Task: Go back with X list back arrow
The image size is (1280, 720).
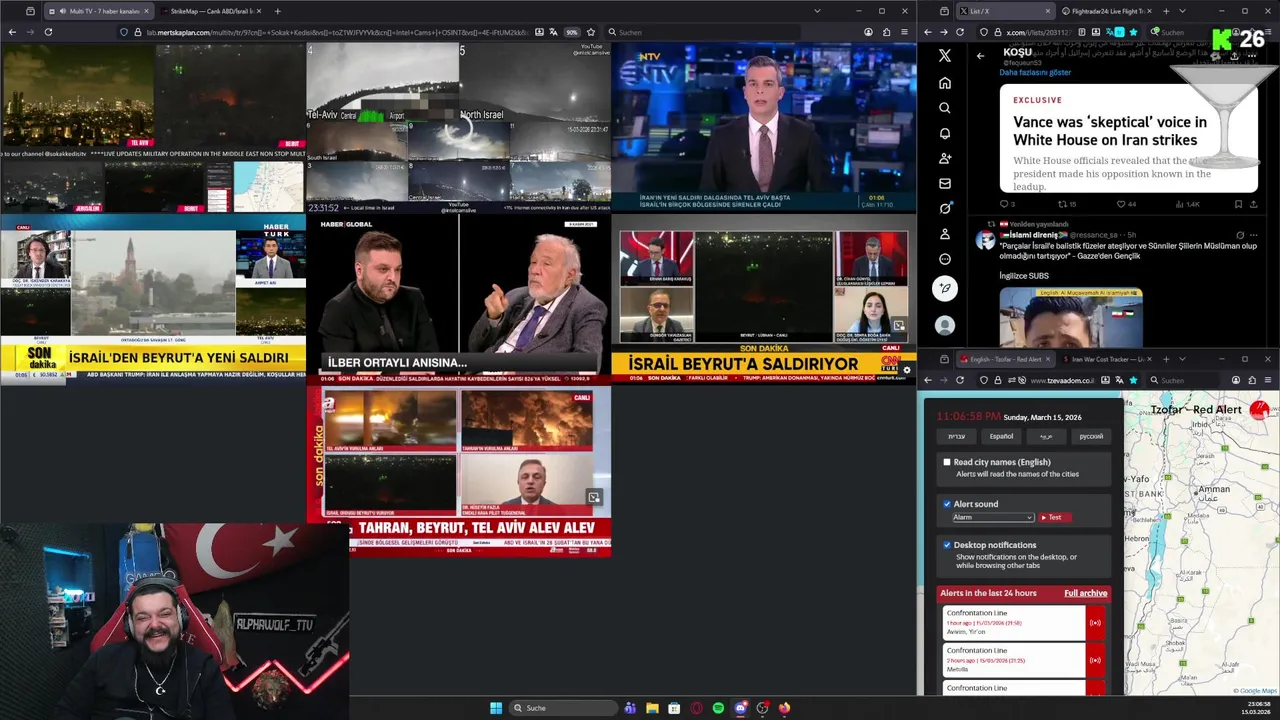Action: [x=980, y=56]
